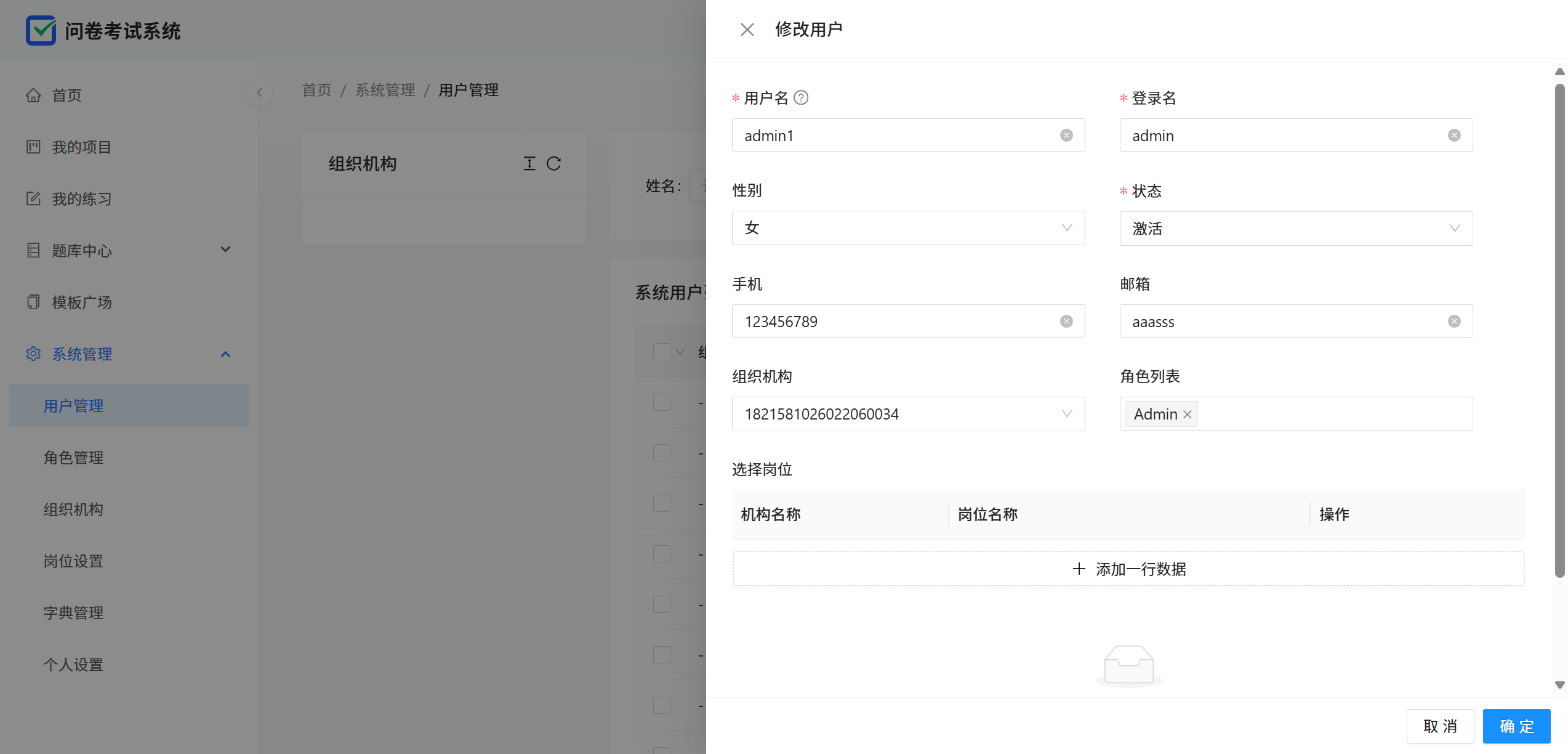The image size is (1568, 754).
Task: Click the expand/collapse icon beside 组织机构 title
Action: coord(529,164)
